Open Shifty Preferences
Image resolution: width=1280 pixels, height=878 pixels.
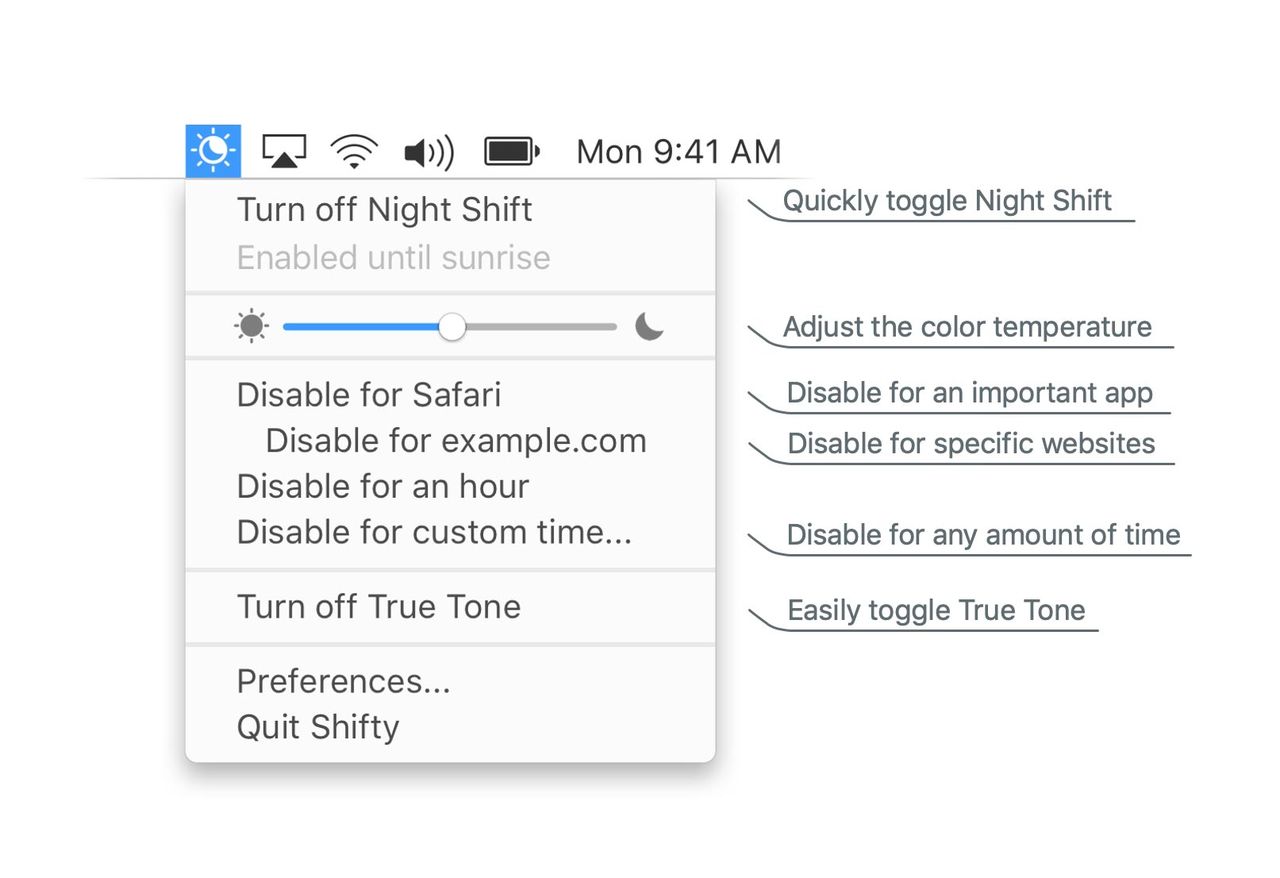[343, 681]
